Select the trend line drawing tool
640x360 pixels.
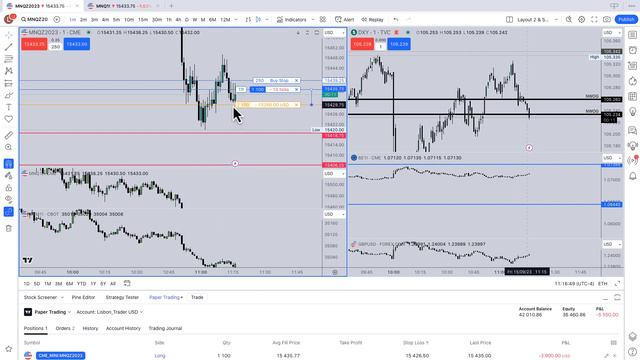point(9,47)
